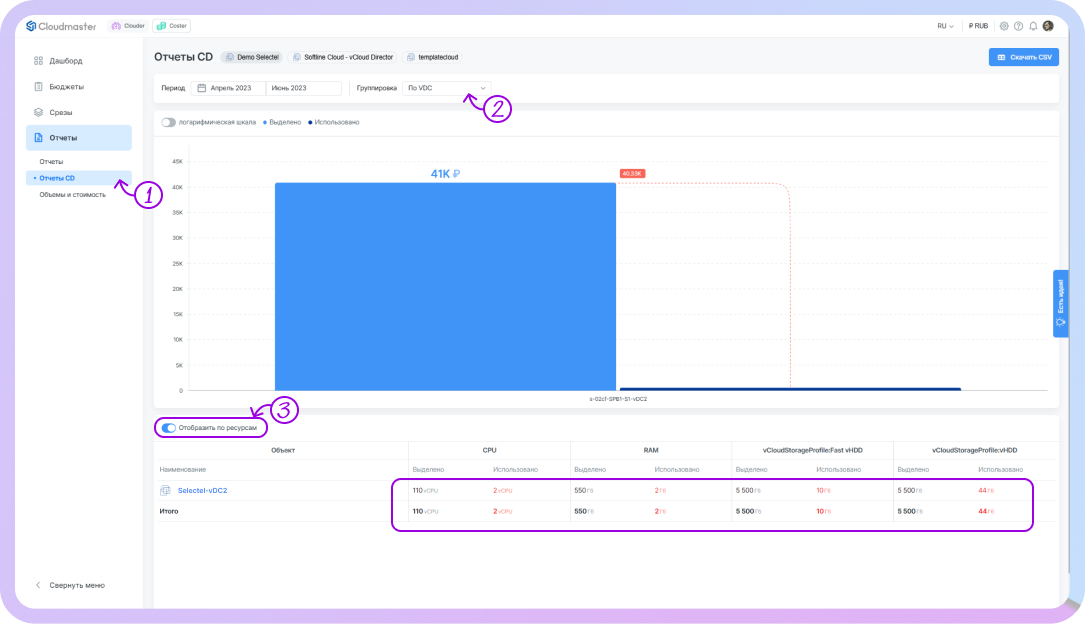Click the Cloudmaster logo
This screenshot has width=1085, height=624.
click(61, 26)
